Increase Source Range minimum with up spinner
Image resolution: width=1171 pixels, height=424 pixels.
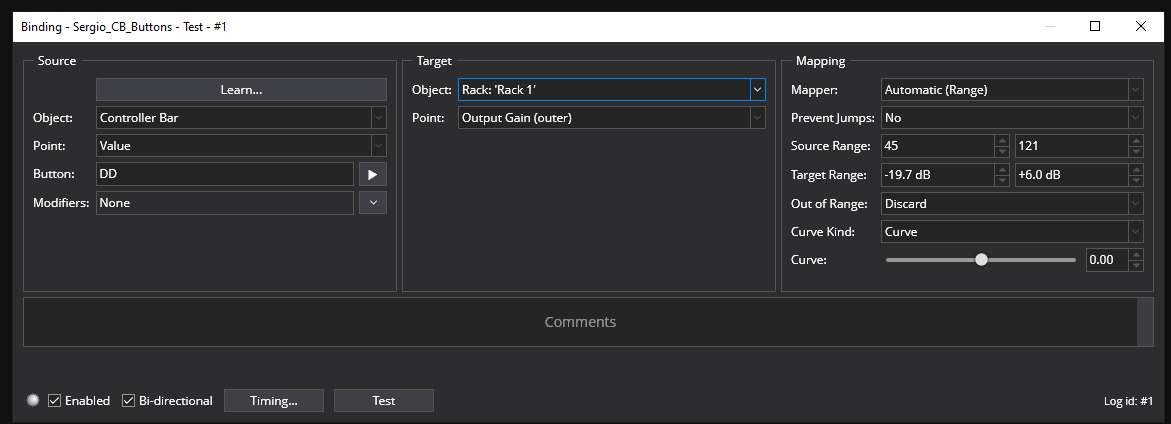pyautogui.click(x=1001, y=141)
